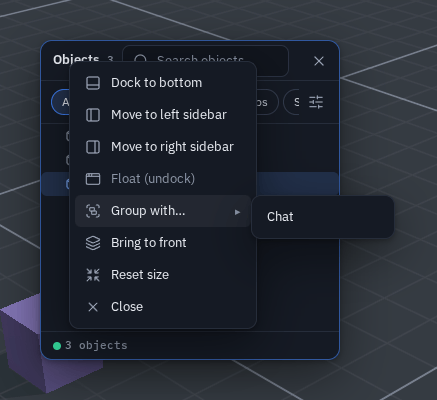This screenshot has height=400, width=437.
Task: Click the 3 objects status text
Action: click(x=96, y=345)
